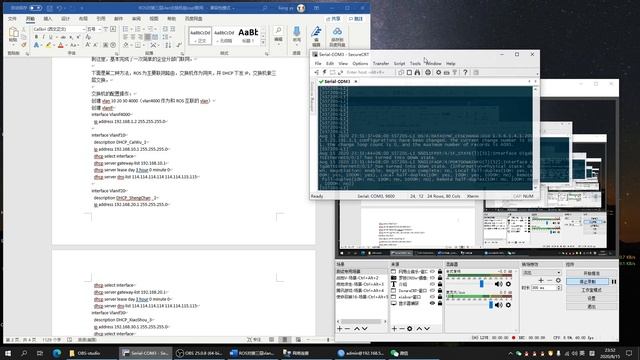
Task: Click the Paste icon in SecureCRT toolbar
Action: point(409,72)
